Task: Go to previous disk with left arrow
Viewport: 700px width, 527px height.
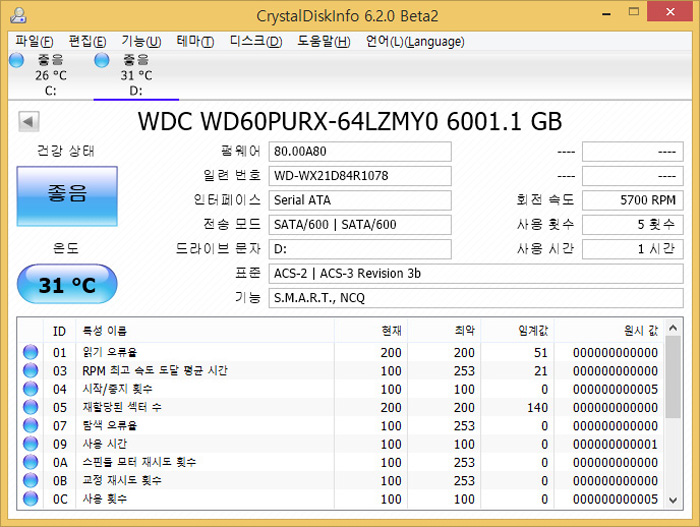Action: [29, 121]
